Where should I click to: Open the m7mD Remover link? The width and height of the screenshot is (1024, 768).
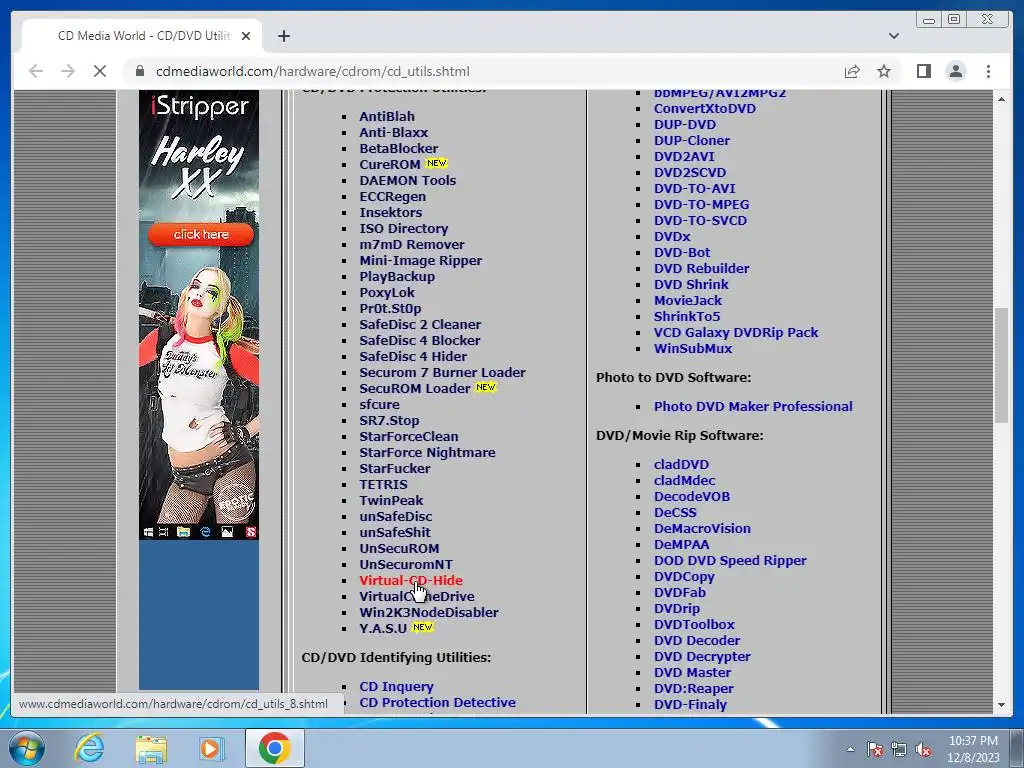point(411,244)
